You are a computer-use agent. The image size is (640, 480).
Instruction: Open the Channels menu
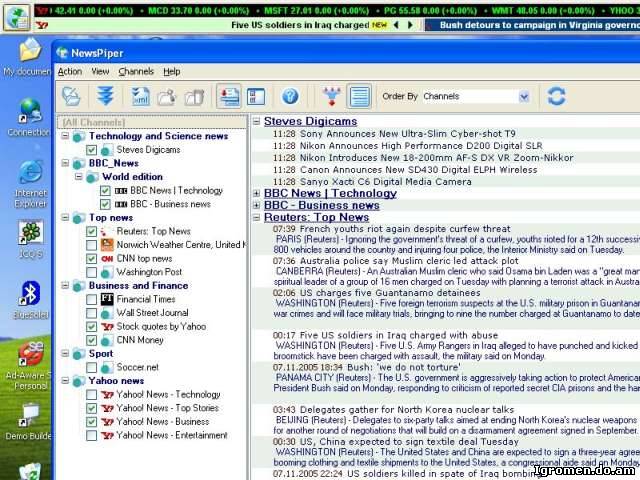click(136, 71)
